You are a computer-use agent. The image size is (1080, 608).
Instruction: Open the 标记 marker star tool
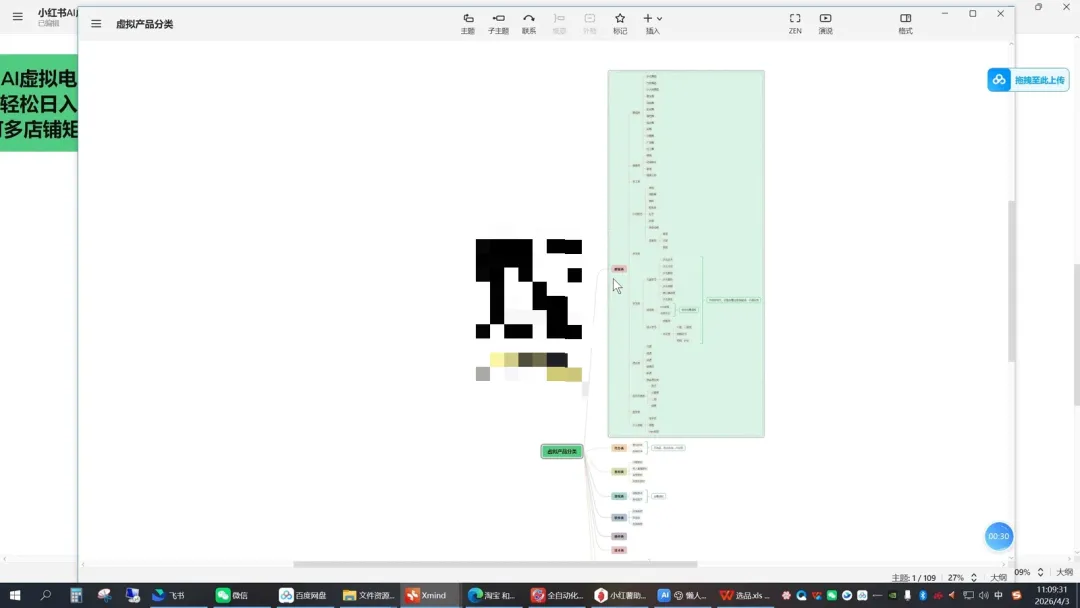tap(620, 23)
